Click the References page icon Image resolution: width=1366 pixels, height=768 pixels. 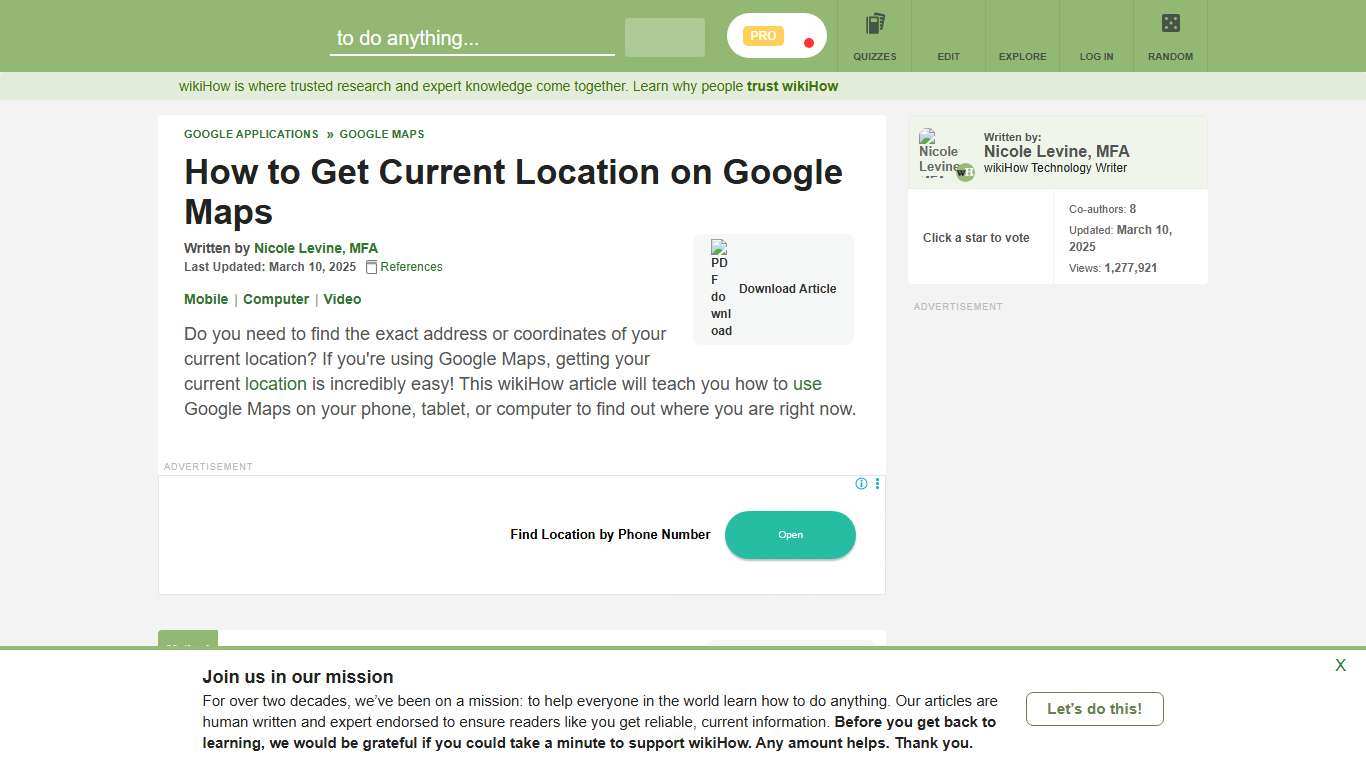point(371,267)
